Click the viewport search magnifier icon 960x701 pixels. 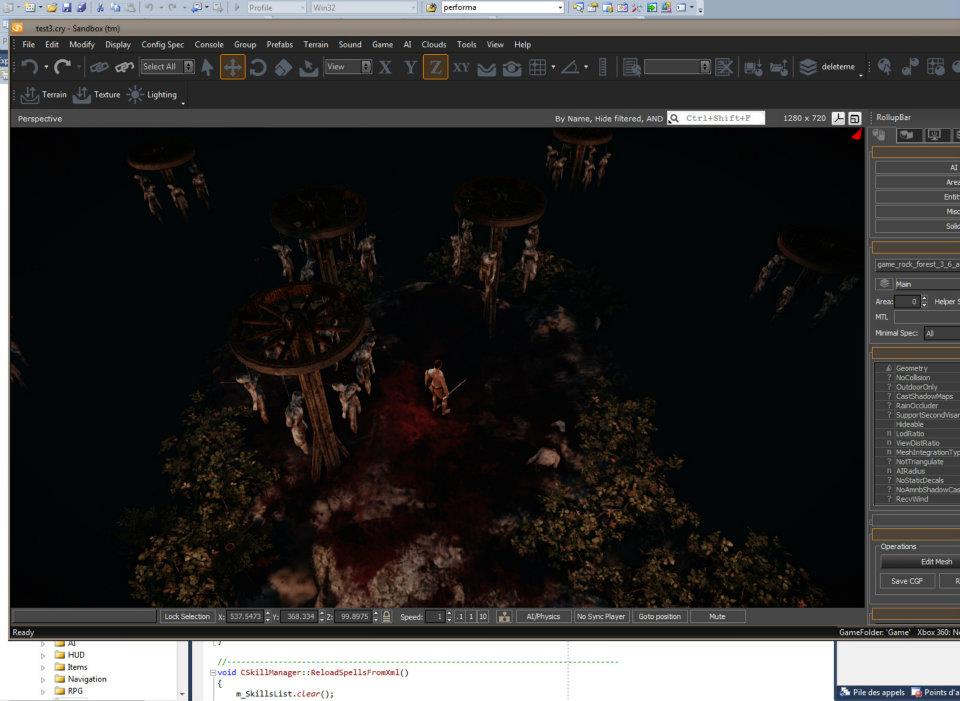(674, 118)
